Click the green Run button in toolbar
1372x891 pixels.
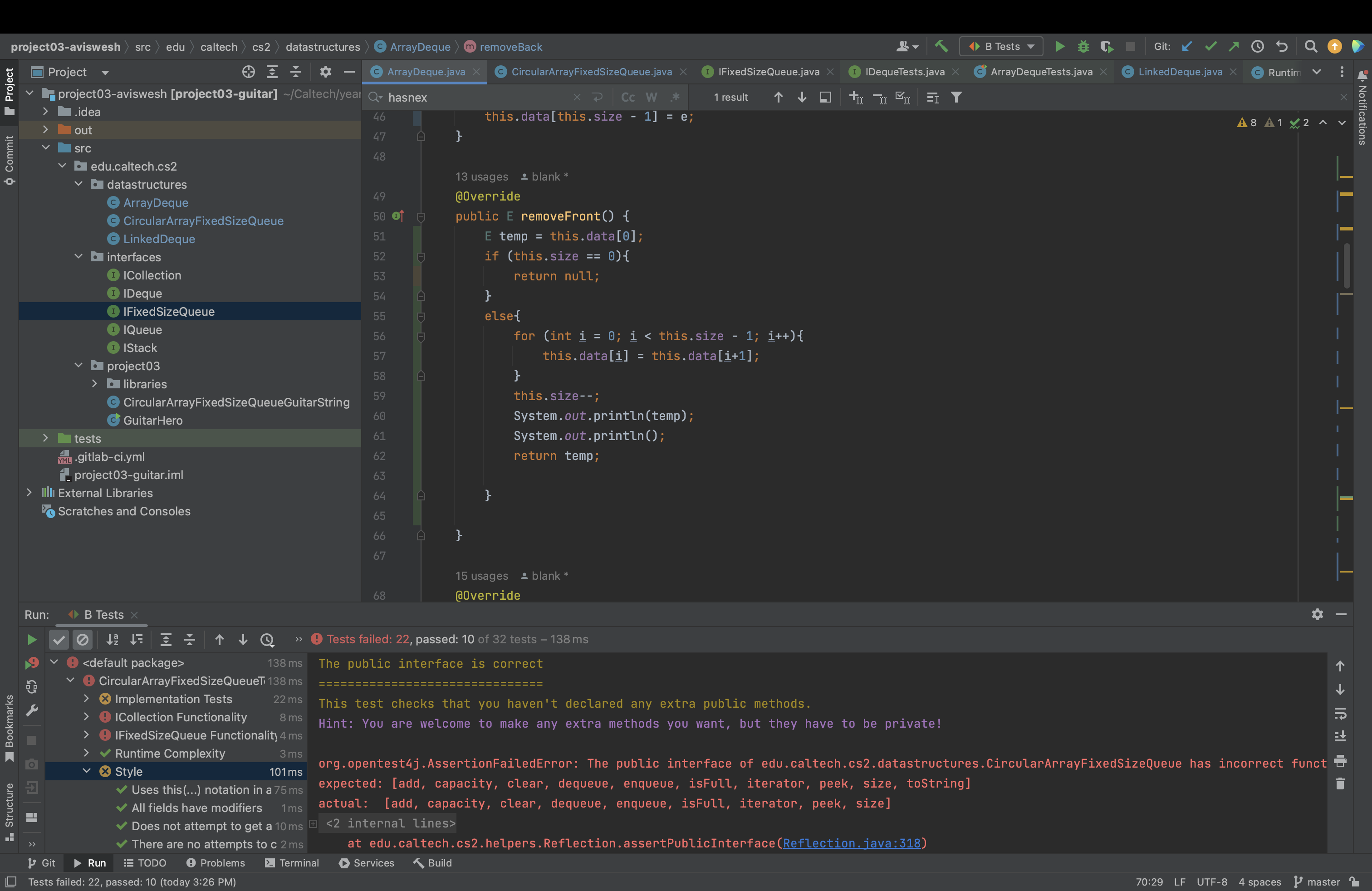tap(1059, 47)
